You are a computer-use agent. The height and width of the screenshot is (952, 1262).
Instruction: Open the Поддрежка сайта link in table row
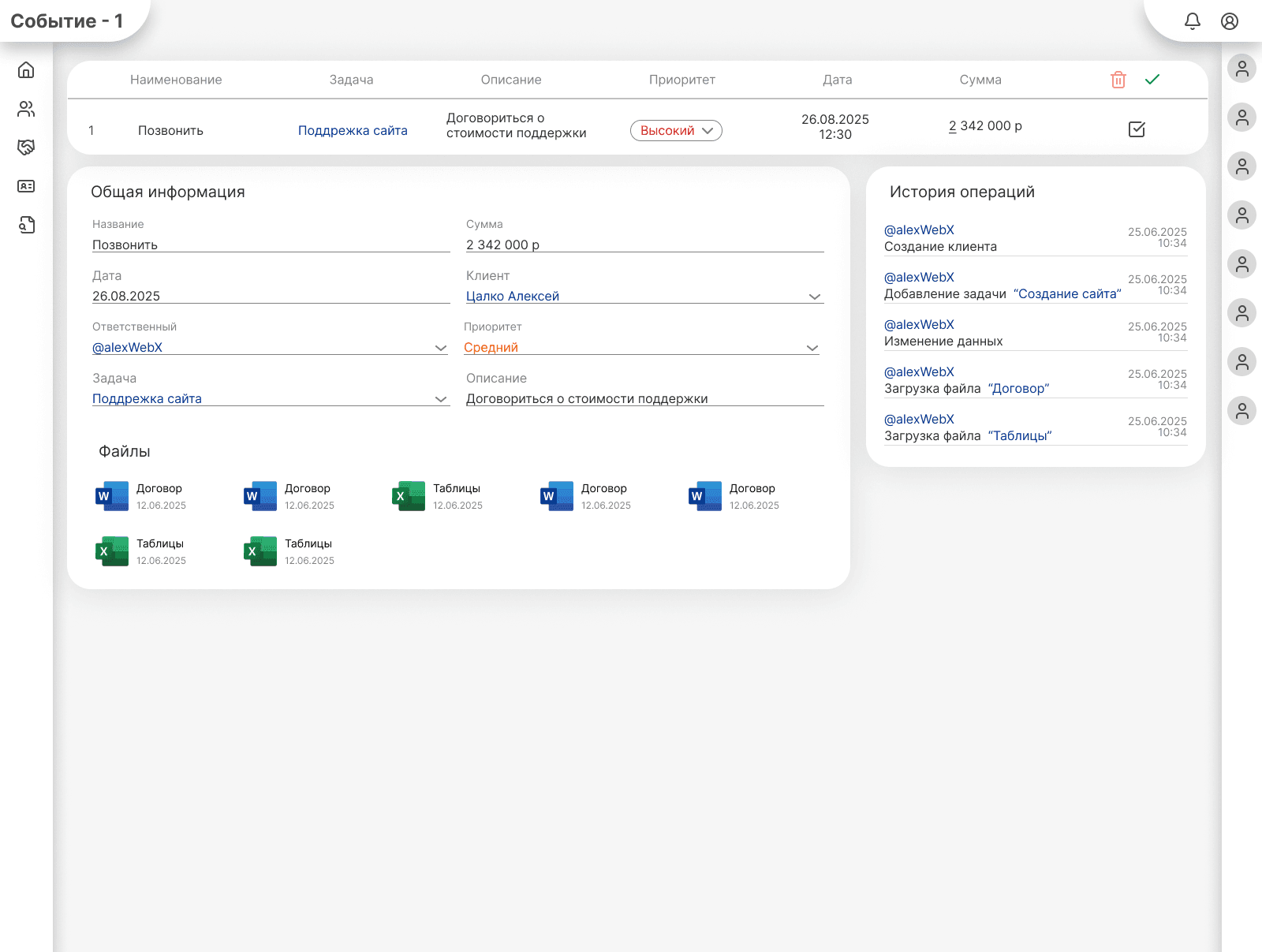point(353,131)
